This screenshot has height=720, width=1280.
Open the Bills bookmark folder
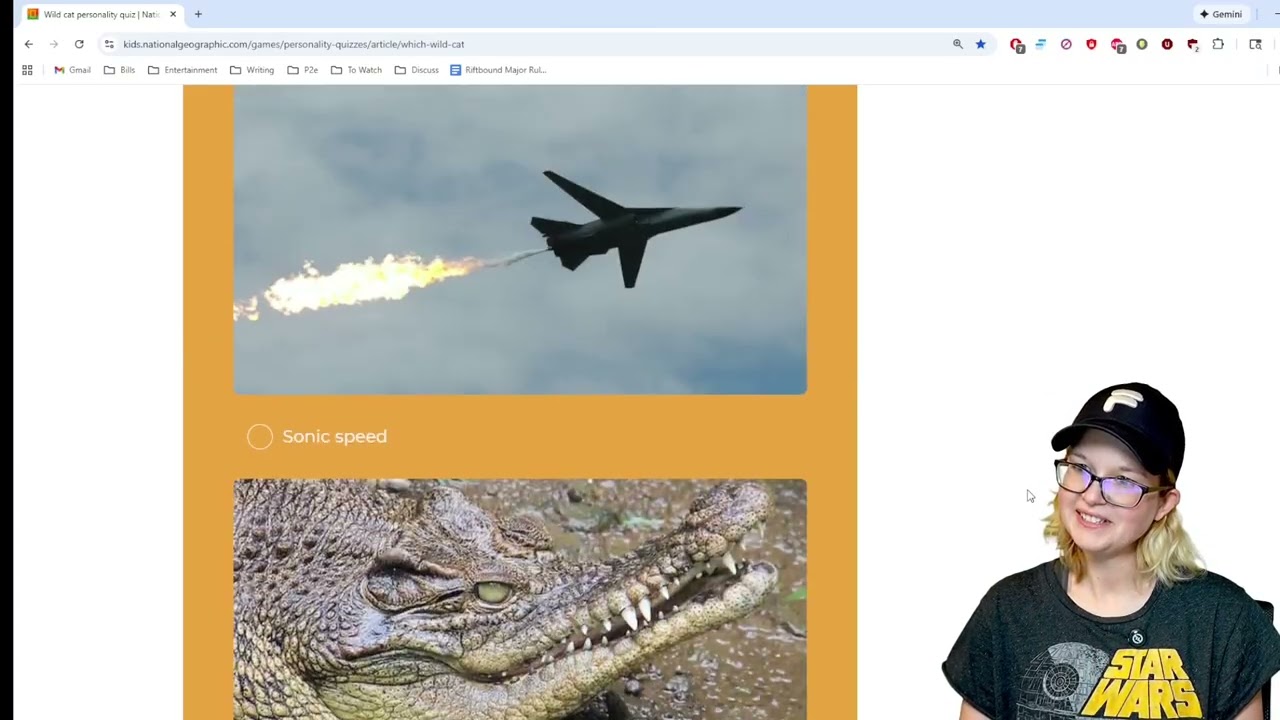[119, 70]
